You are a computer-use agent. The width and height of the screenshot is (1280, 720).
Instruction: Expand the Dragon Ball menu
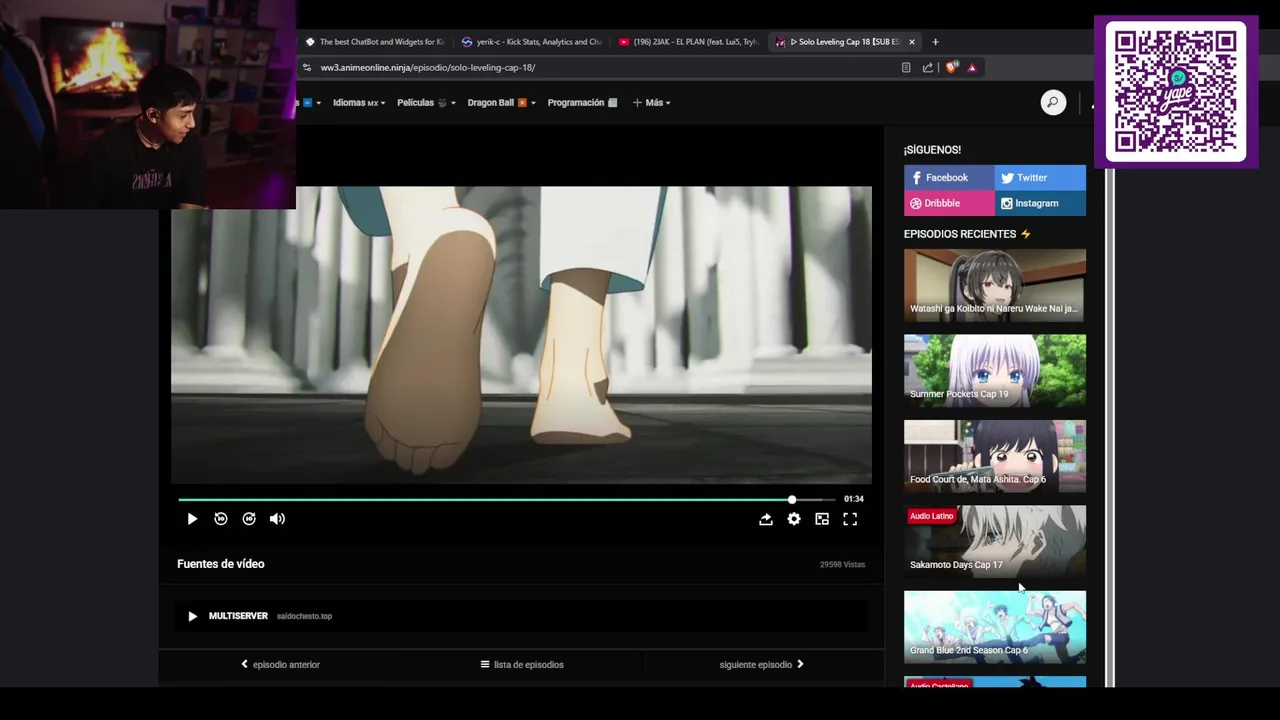click(501, 102)
